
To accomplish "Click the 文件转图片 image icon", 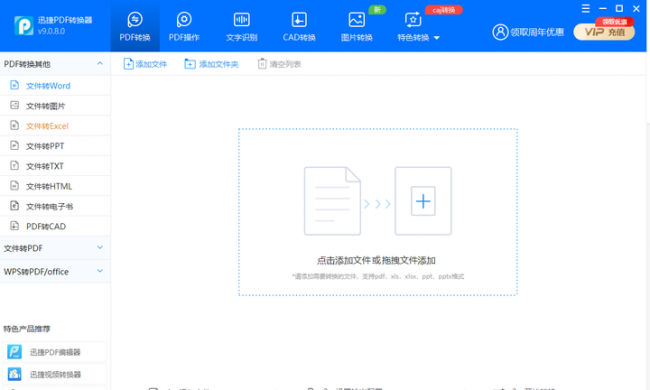I will (x=15, y=105).
